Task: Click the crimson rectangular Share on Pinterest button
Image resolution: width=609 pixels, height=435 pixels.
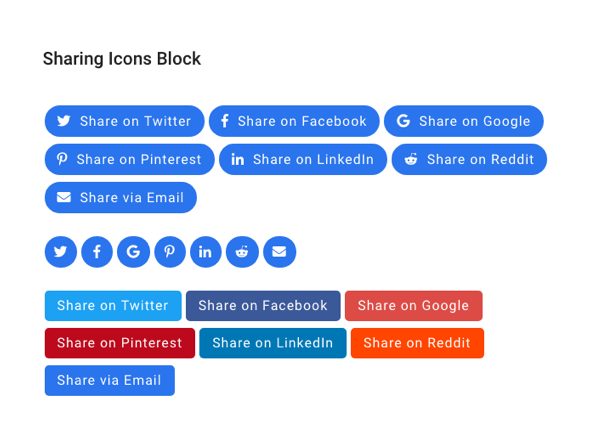Action: pos(119,343)
